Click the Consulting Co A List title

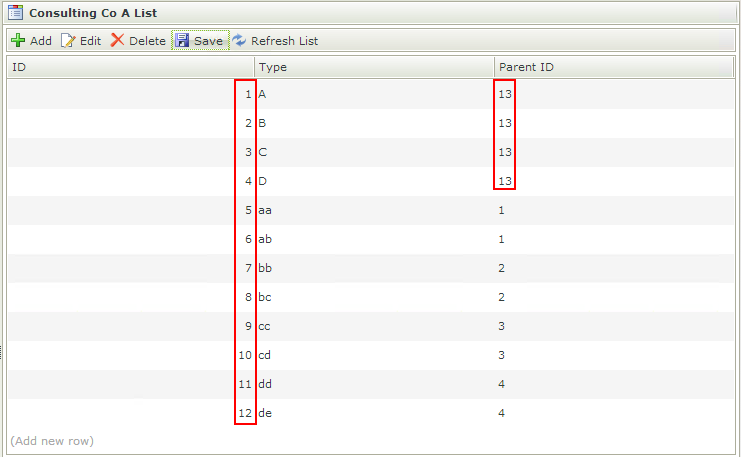click(x=93, y=13)
